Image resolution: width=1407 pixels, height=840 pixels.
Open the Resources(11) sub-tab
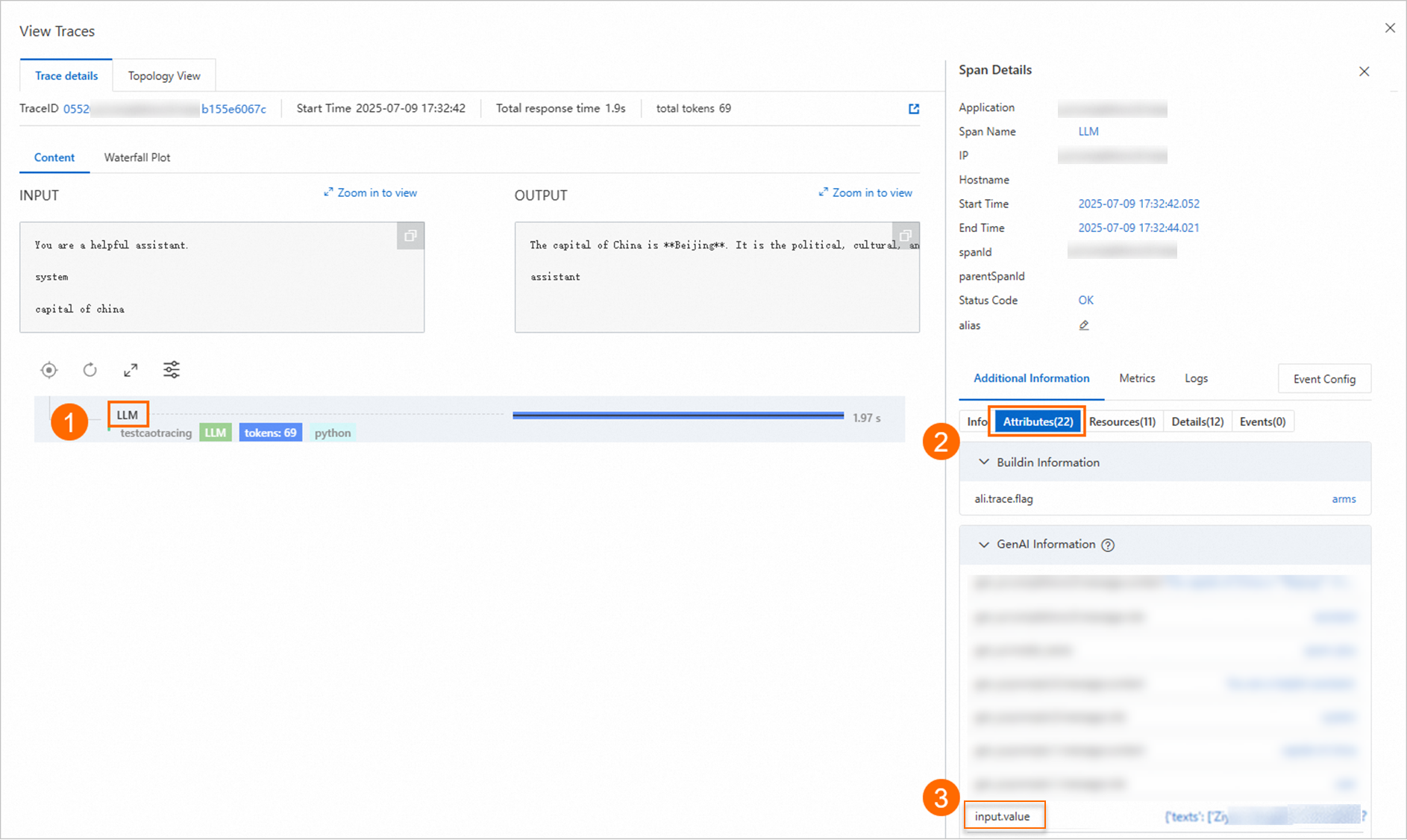1122,421
